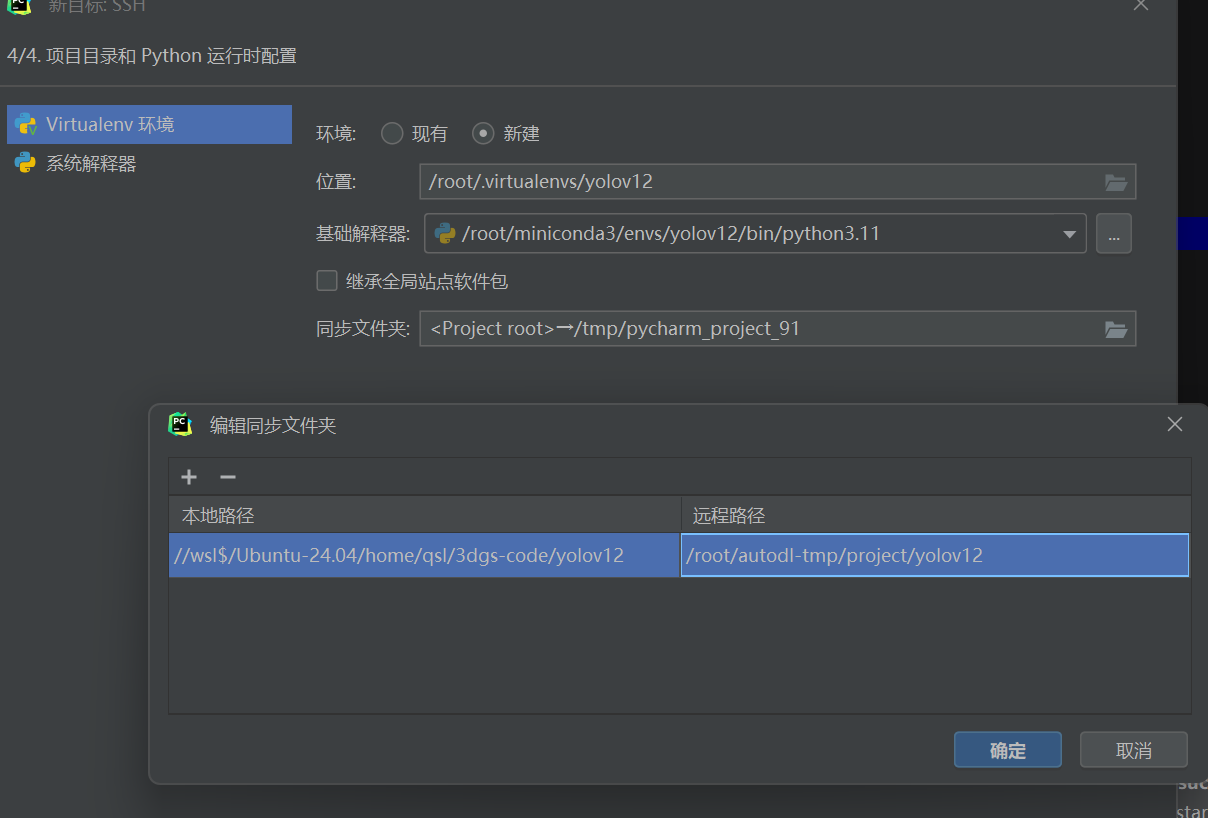Click the 远程路径 column header

click(x=936, y=515)
